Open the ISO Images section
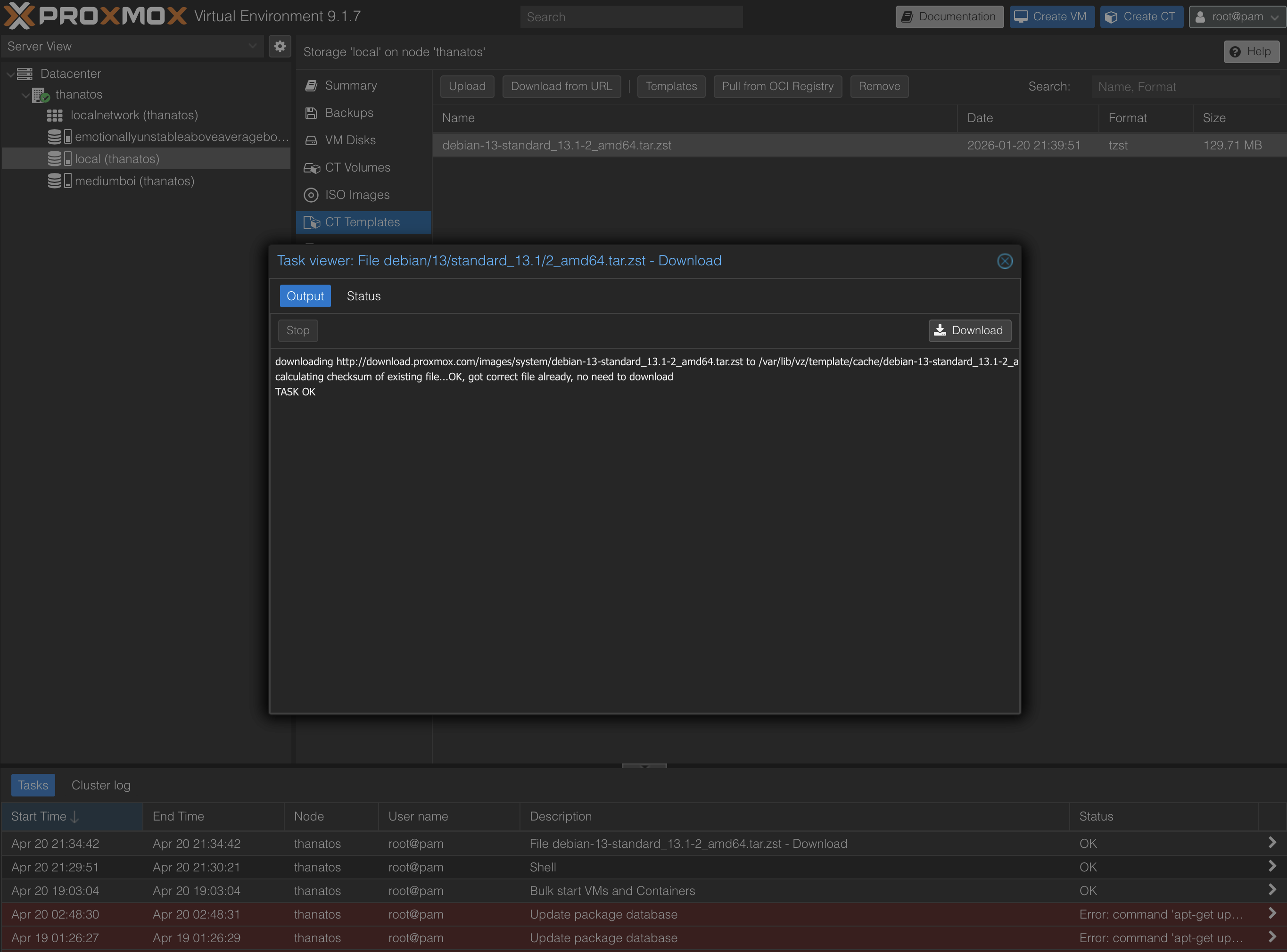1287x952 pixels. [x=363, y=195]
